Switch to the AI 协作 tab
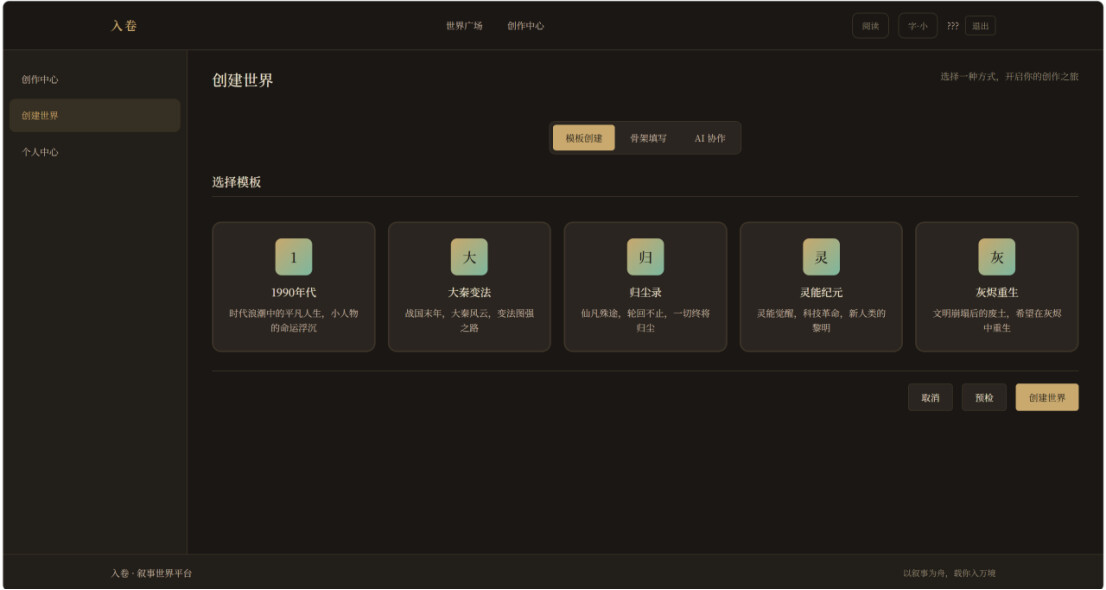 (x=710, y=138)
